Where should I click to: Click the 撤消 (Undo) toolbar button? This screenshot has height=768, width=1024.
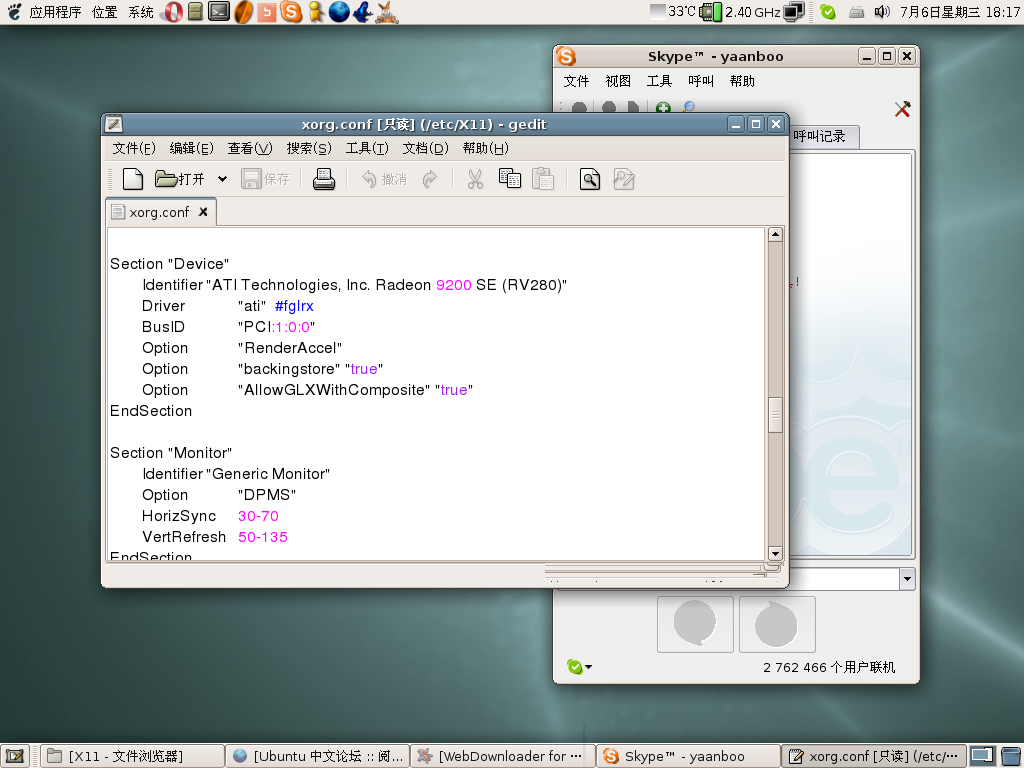click(384, 179)
